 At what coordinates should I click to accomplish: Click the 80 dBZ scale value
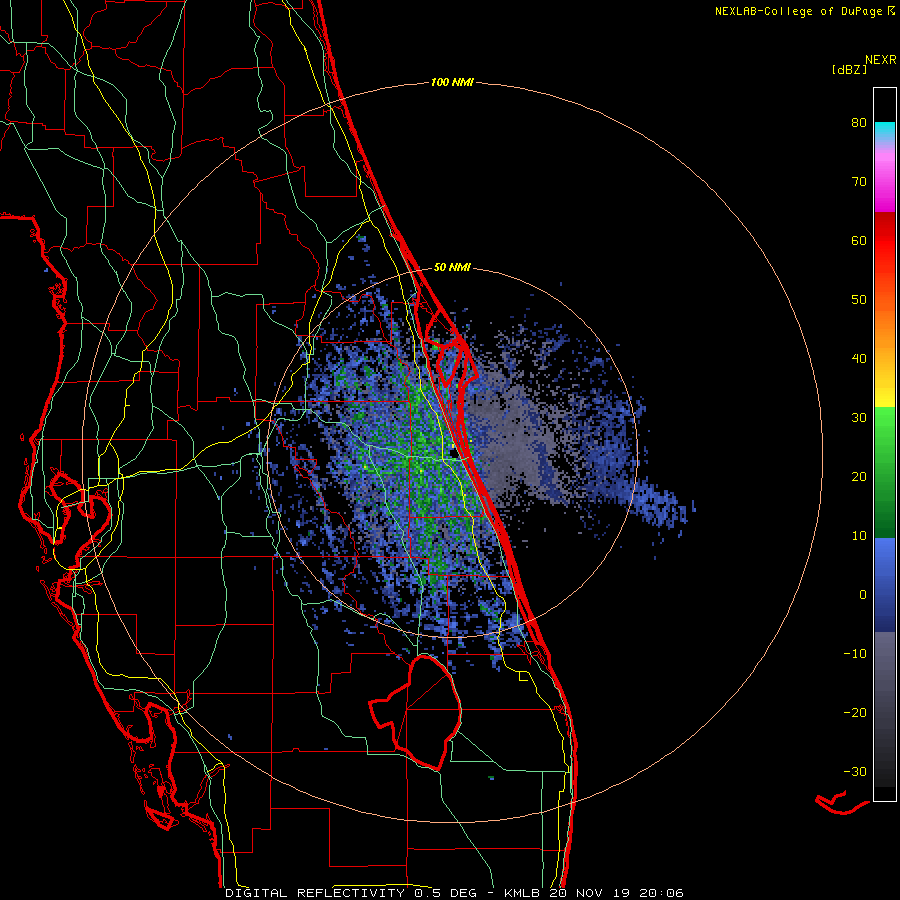pos(859,123)
